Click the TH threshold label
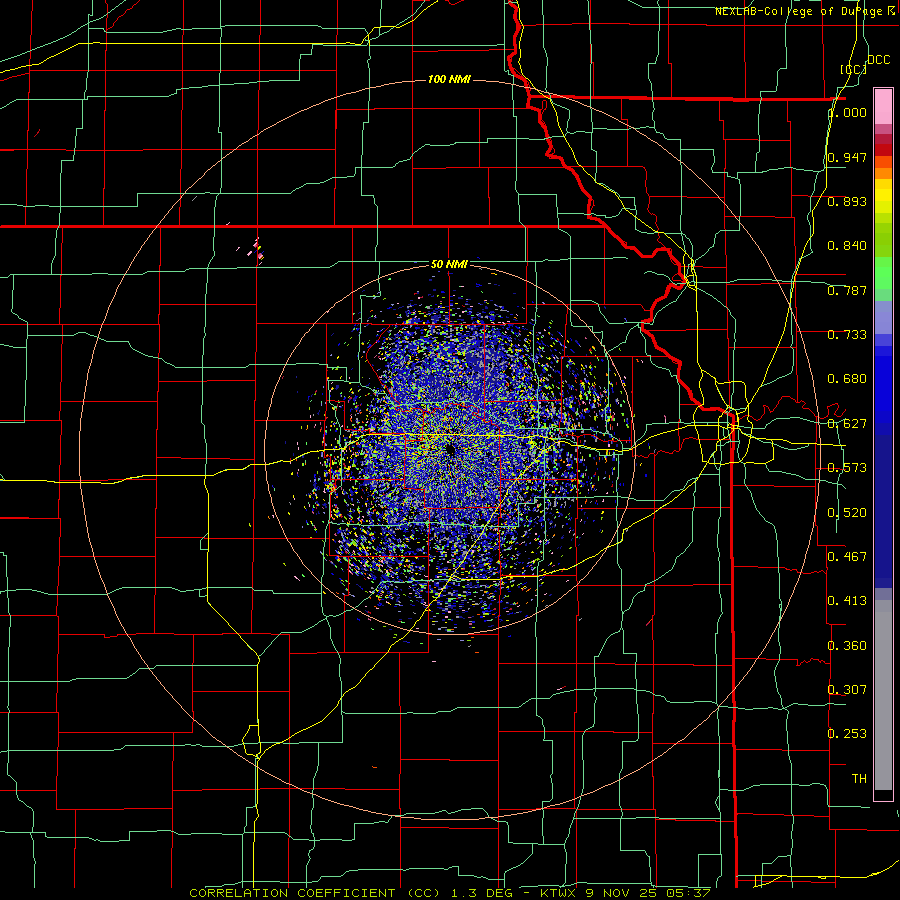Screen dimensions: 900x900 859,779
